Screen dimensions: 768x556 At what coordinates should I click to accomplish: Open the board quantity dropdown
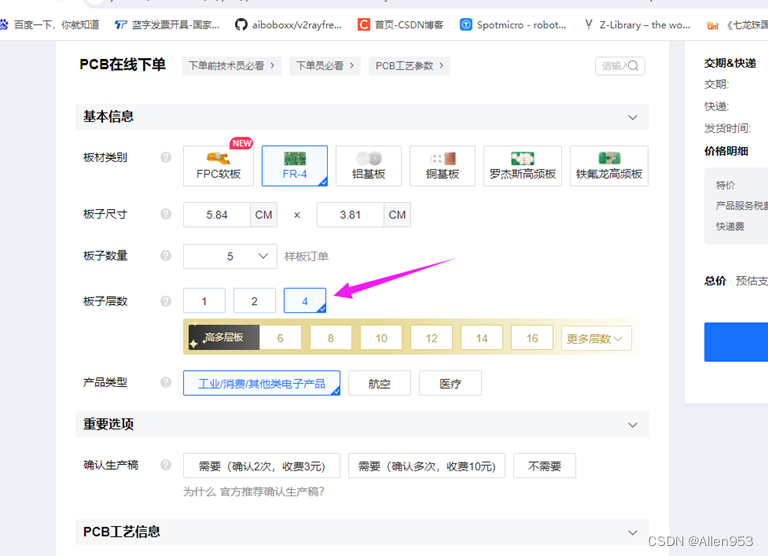pyautogui.click(x=230, y=256)
